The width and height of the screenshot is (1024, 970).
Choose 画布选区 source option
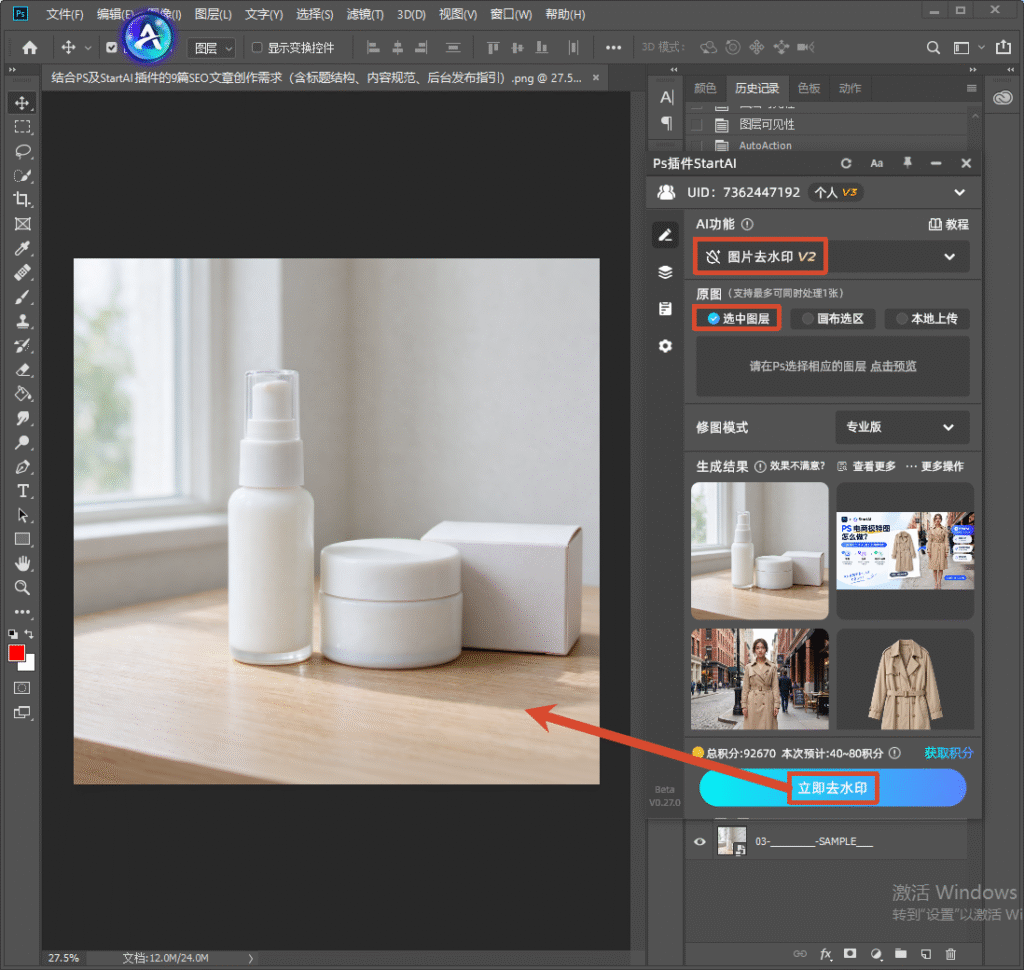(x=833, y=319)
